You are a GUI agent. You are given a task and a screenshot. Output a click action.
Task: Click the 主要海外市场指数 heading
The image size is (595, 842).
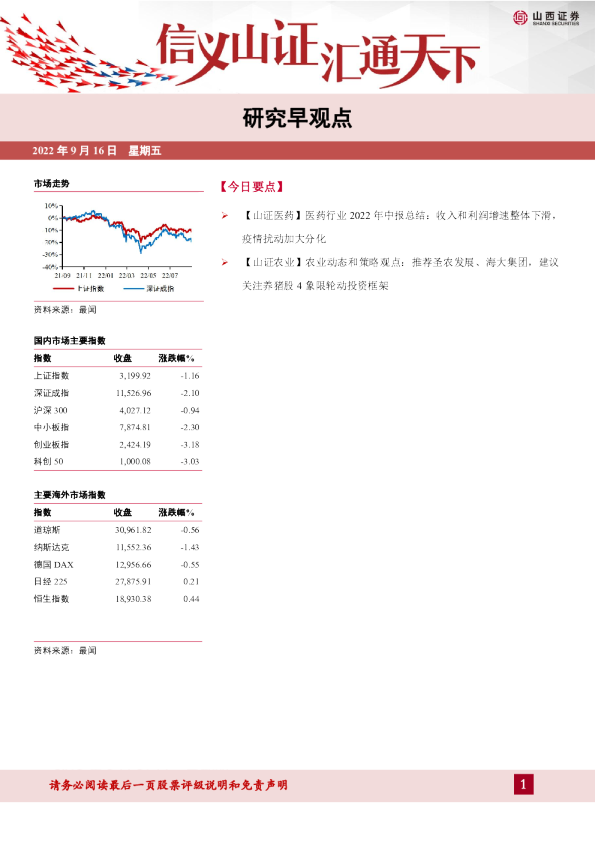click(70, 495)
